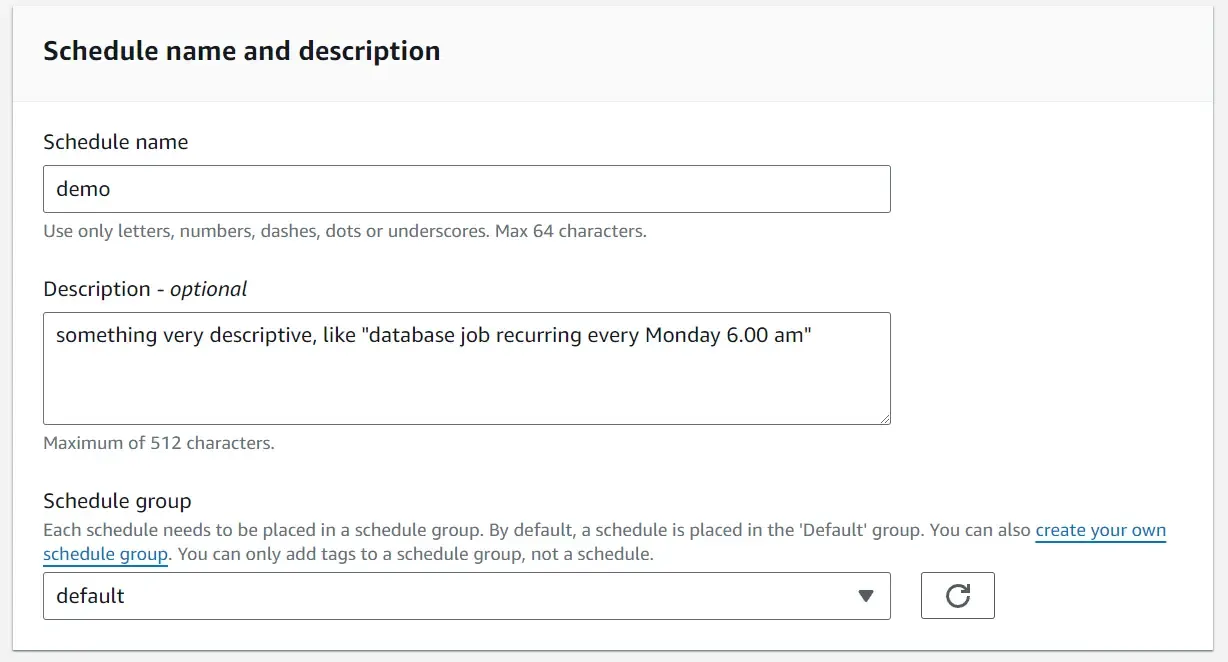Open the 'create your own schedule group' link
The image size is (1228, 662).
pyautogui.click(x=1100, y=530)
